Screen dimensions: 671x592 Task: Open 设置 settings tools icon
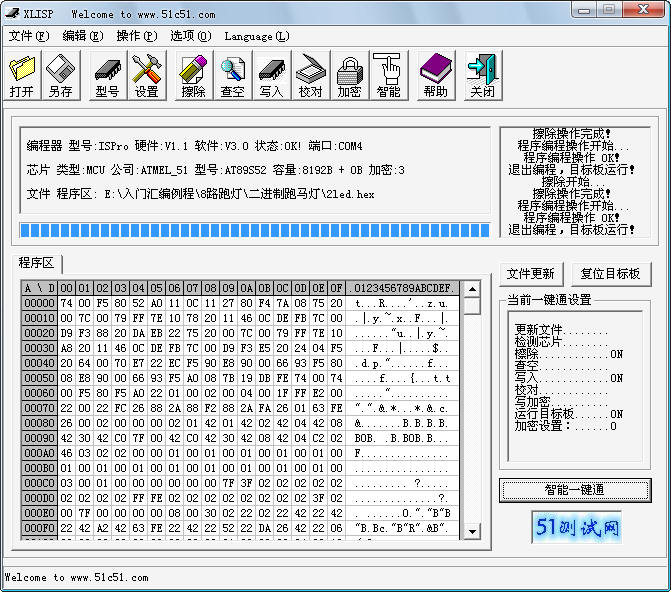point(147,76)
